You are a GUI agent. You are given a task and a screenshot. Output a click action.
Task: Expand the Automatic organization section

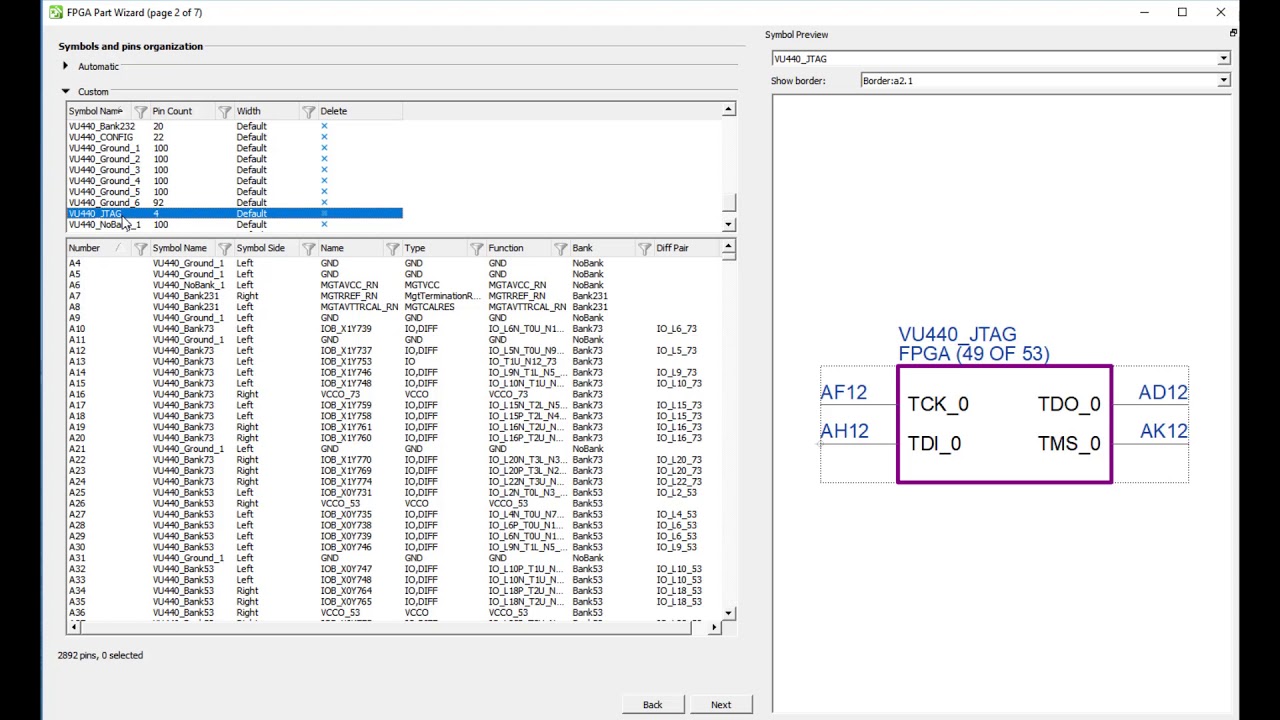click(x=65, y=66)
